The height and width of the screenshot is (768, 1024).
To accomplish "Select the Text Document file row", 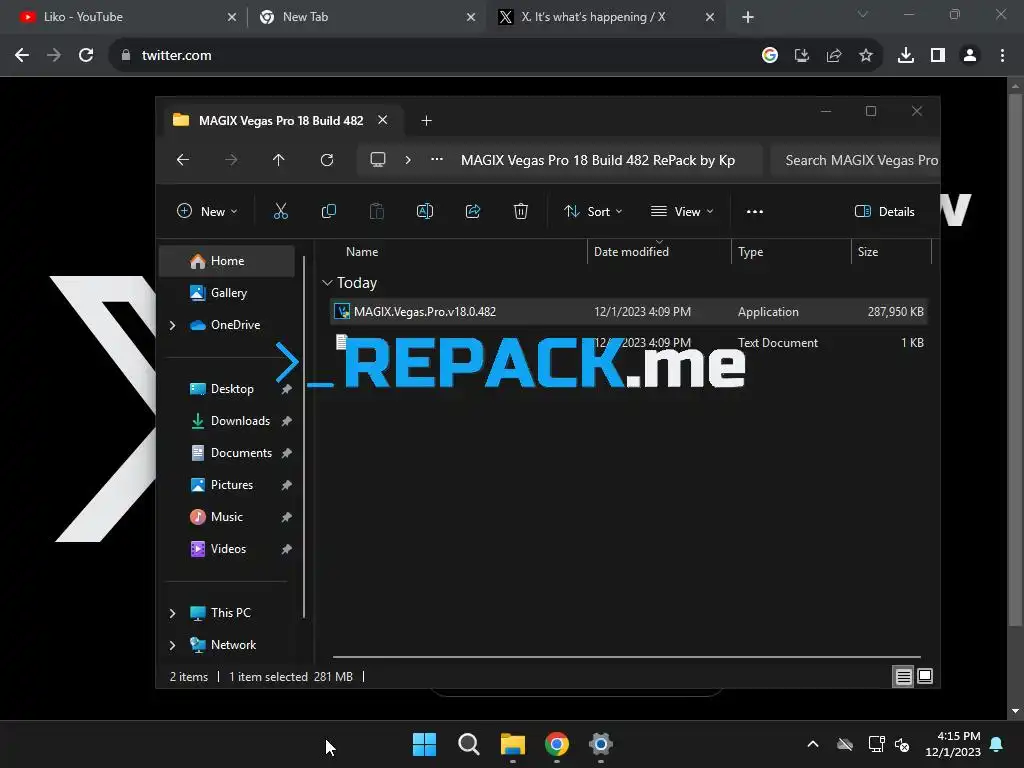I will point(628,343).
